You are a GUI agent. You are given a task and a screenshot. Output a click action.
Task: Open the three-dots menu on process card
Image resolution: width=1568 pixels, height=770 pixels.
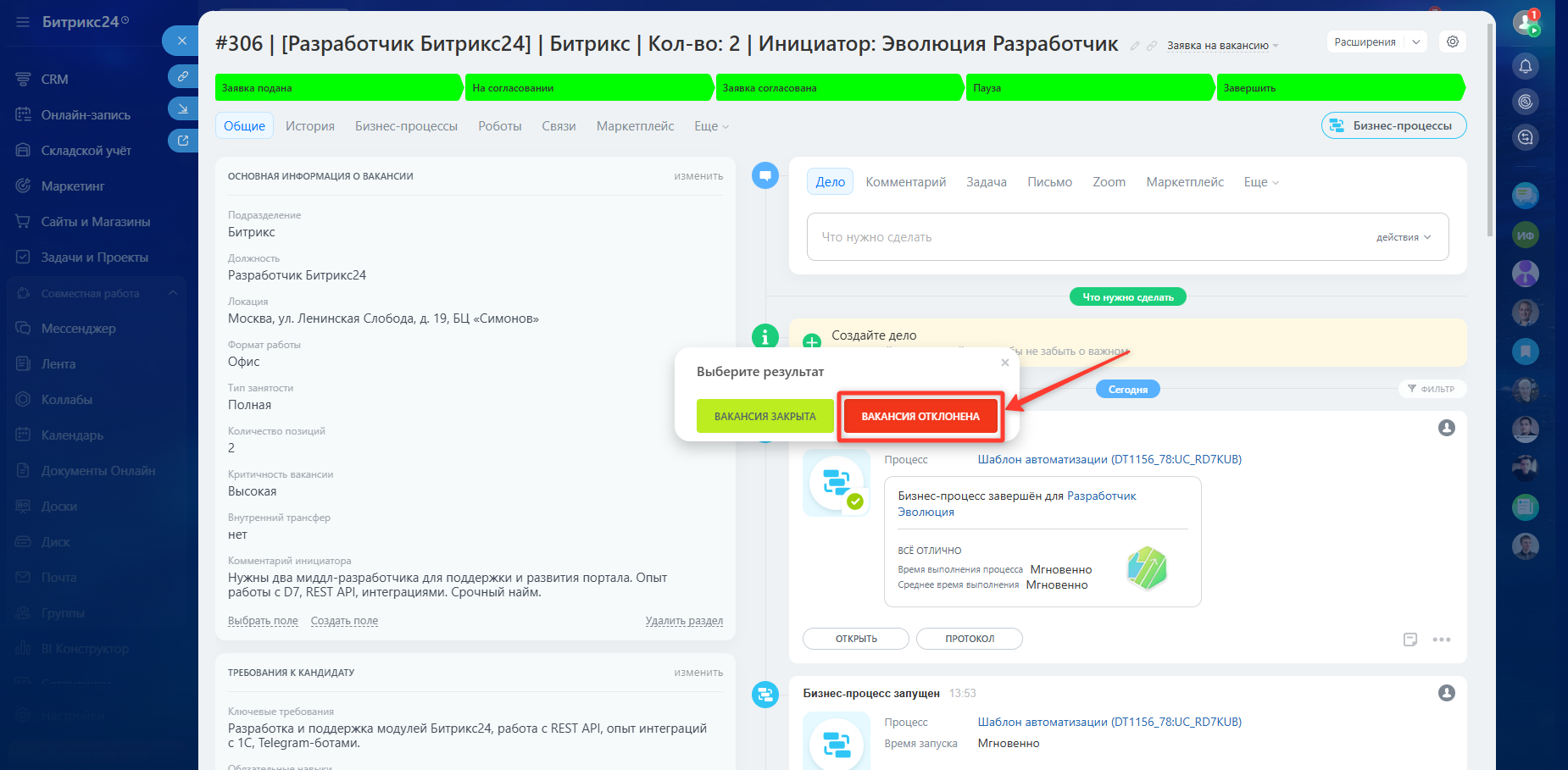point(1442,640)
